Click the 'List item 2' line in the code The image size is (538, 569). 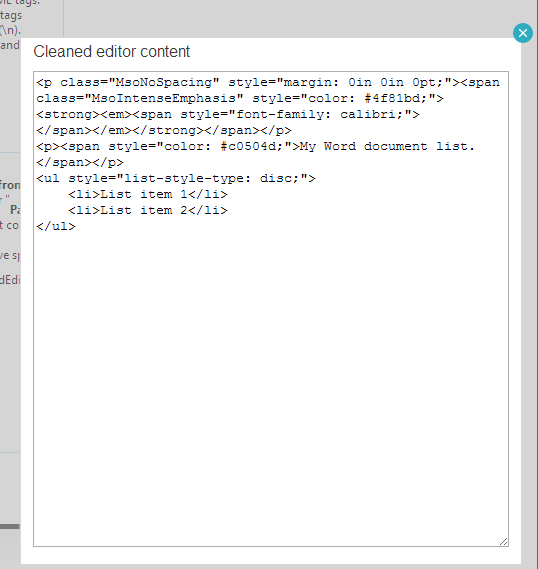(148, 210)
